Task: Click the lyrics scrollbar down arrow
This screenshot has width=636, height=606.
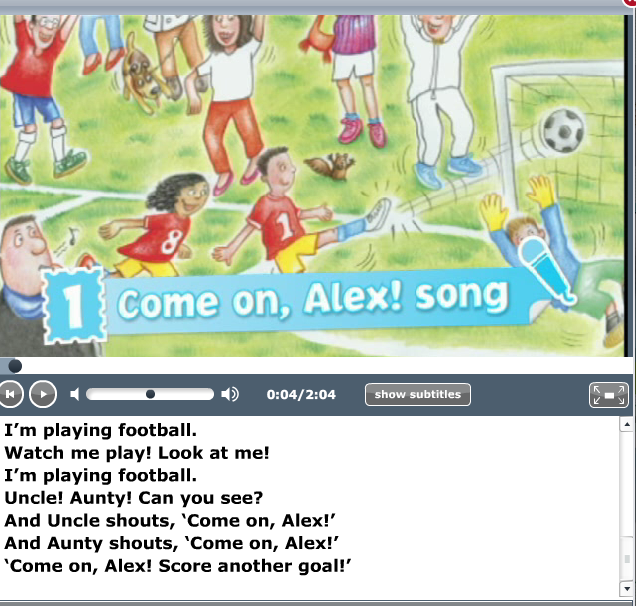Action: coord(627,589)
